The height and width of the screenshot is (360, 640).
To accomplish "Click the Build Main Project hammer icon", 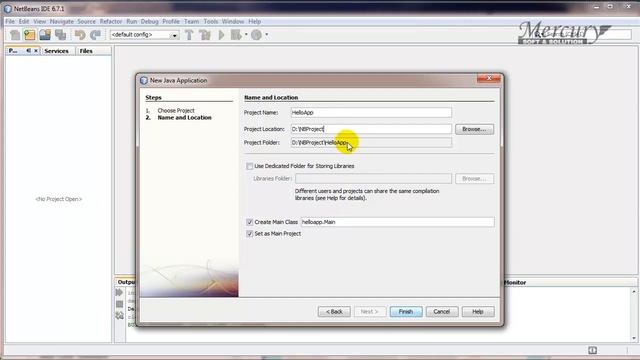I will (189, 35).
